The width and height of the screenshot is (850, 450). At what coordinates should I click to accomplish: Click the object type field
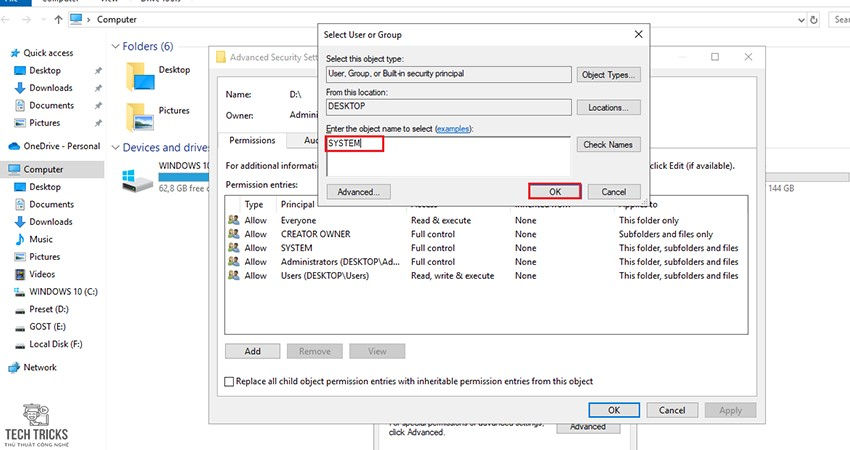click(x=448, y=74)
